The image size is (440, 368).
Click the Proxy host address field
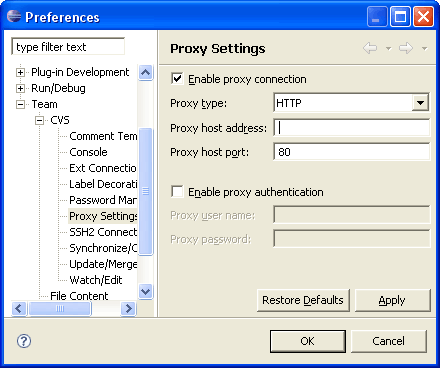click(x=351, y=127)
